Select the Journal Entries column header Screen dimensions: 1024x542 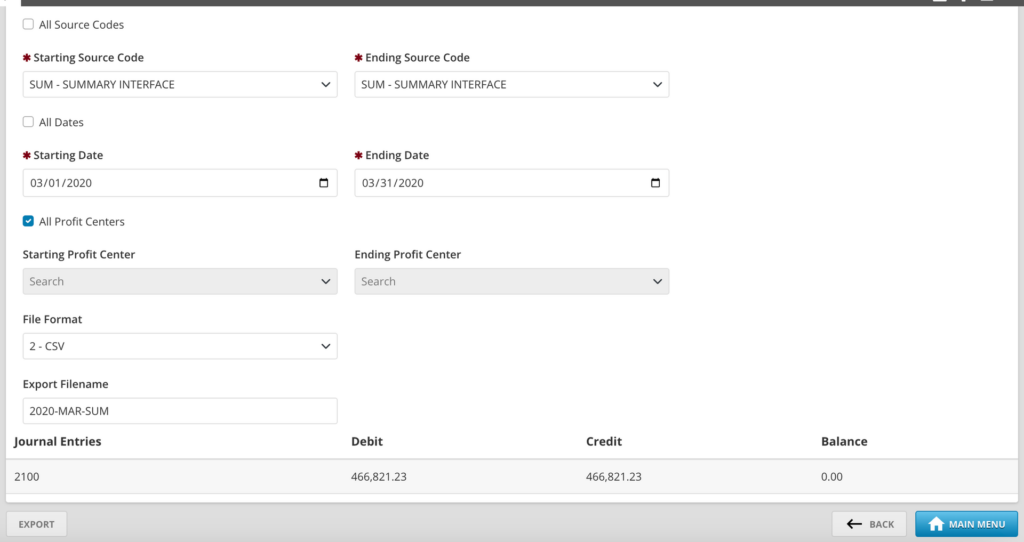58,441
